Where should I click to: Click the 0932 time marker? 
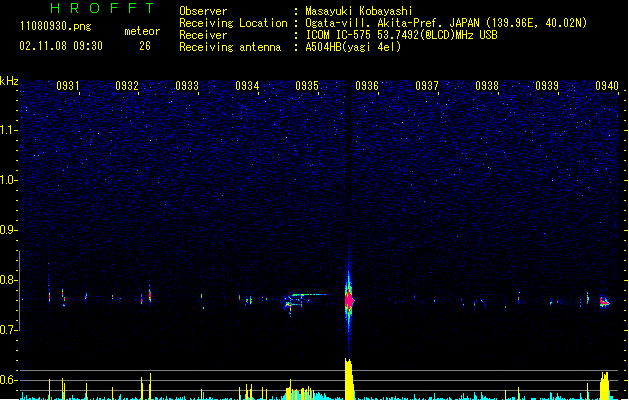pos(127,86)
